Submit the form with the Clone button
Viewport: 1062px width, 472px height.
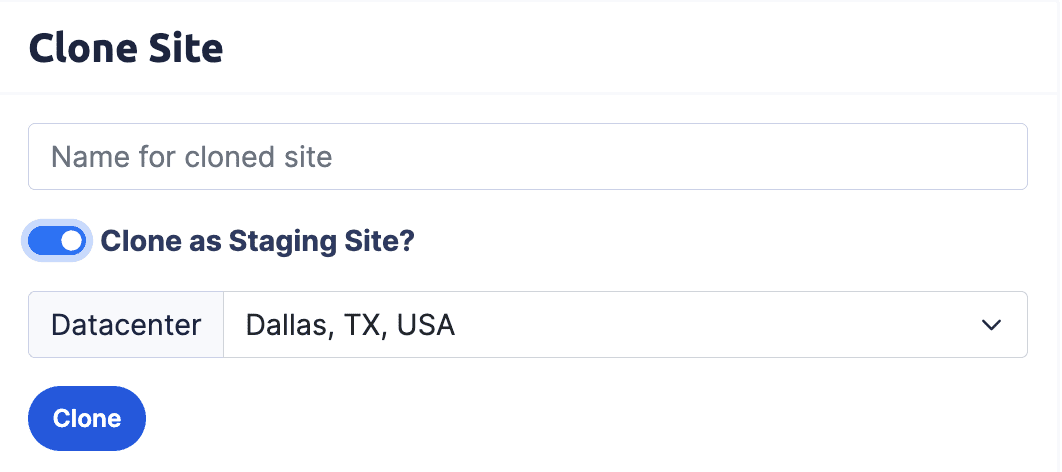(x=87, y=418)
